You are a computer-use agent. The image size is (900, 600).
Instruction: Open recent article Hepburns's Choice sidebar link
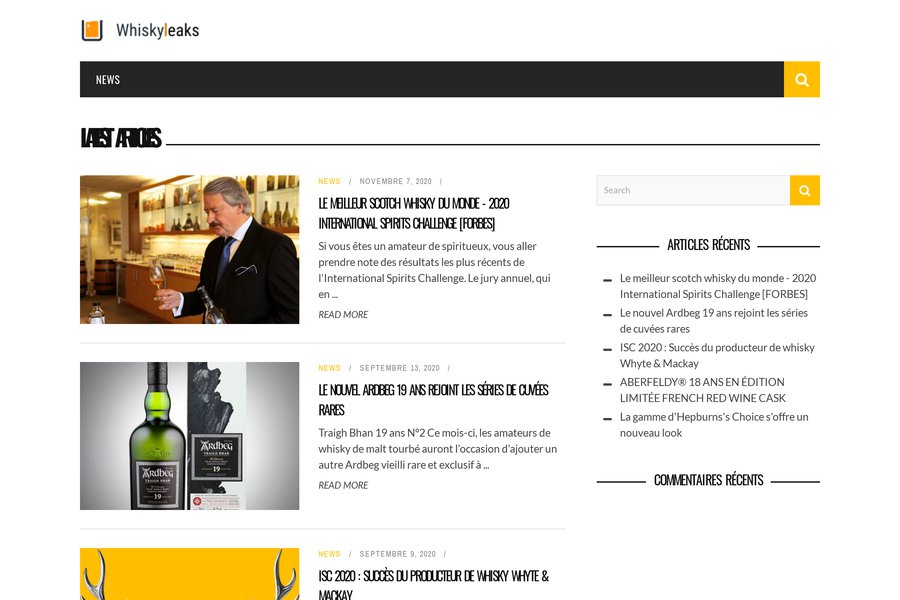[714, 425]
